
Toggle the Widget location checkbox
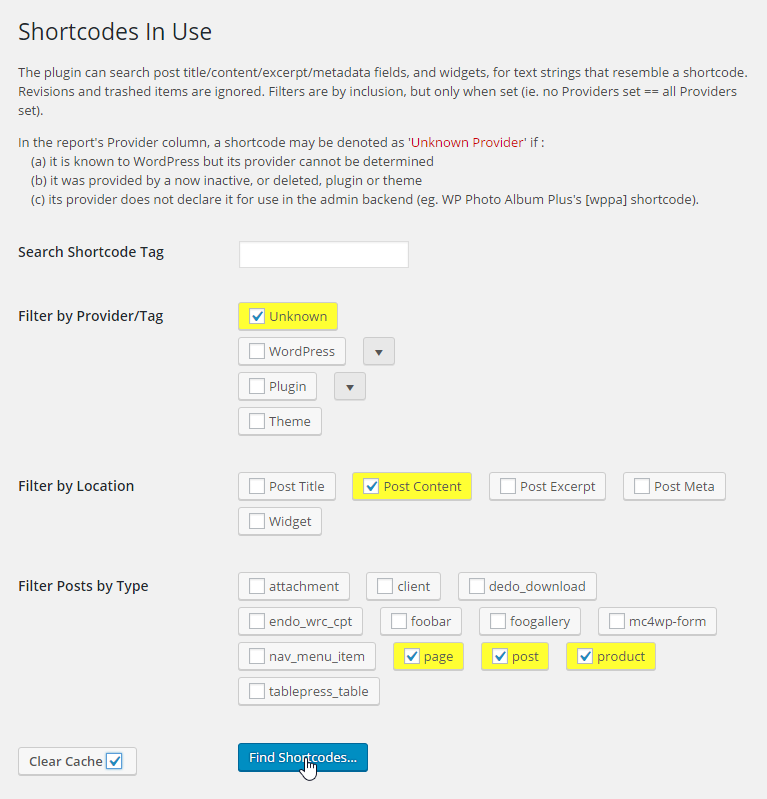(x=257, y=521)
